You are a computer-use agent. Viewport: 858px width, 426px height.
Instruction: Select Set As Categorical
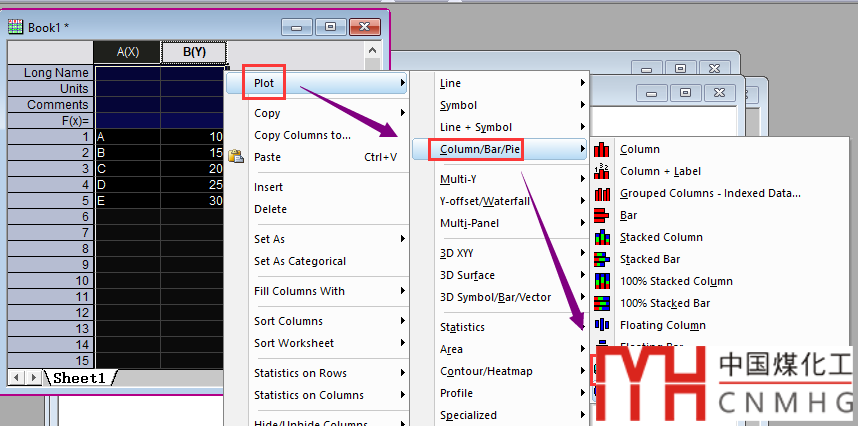[x=317, y=261]
